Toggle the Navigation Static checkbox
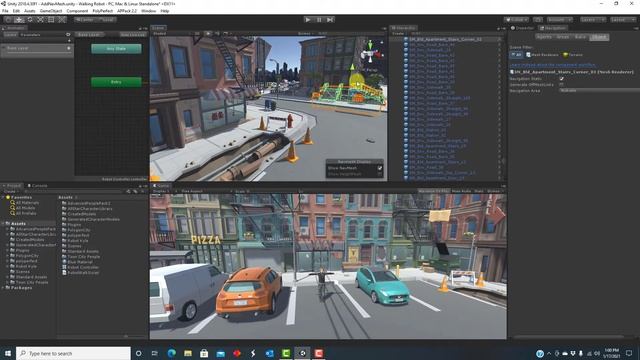 pyautogui.click(x=562, y=79)
